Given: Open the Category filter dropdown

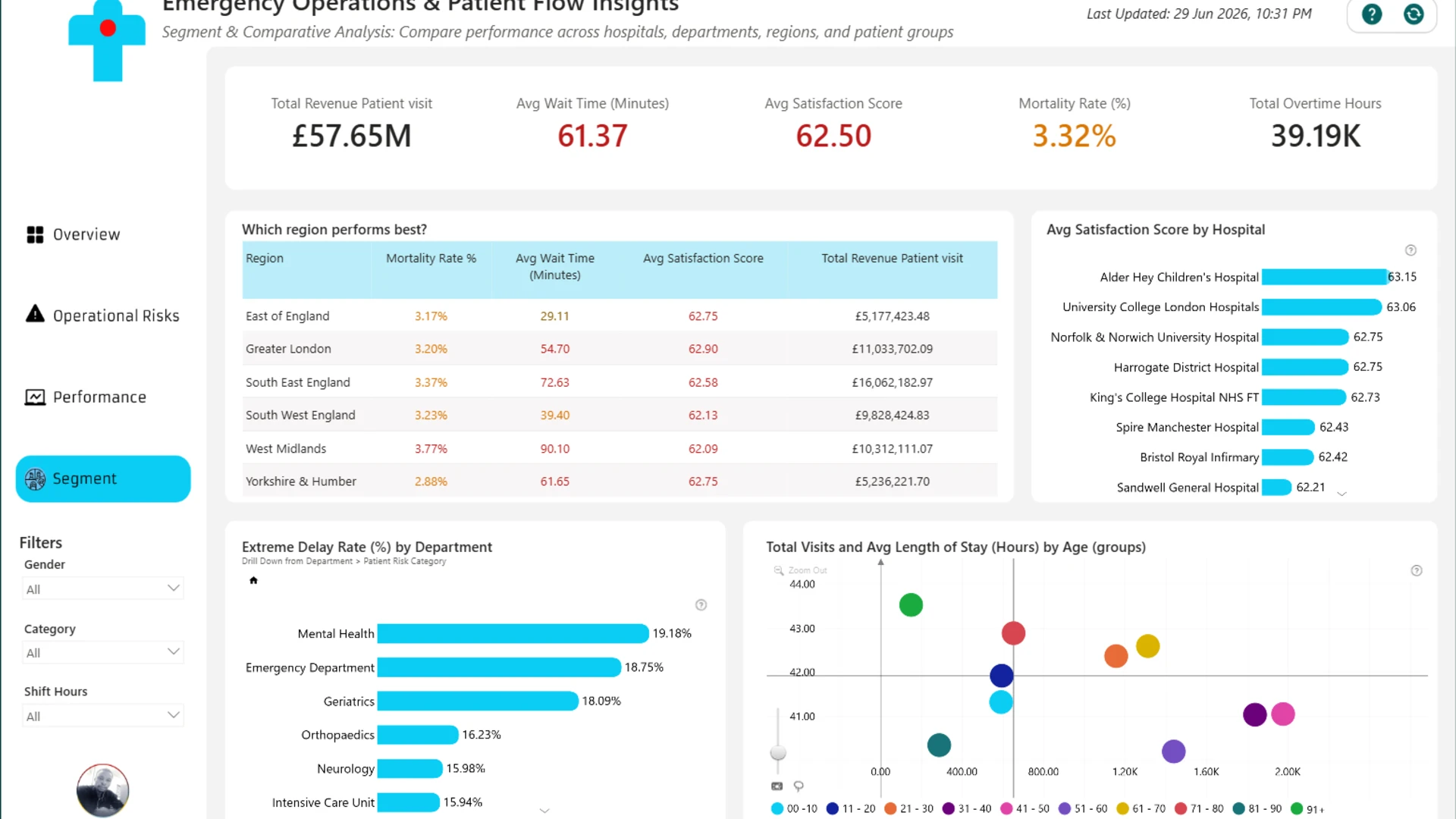Looking at the screenshot, I should [x=103, y=653].
